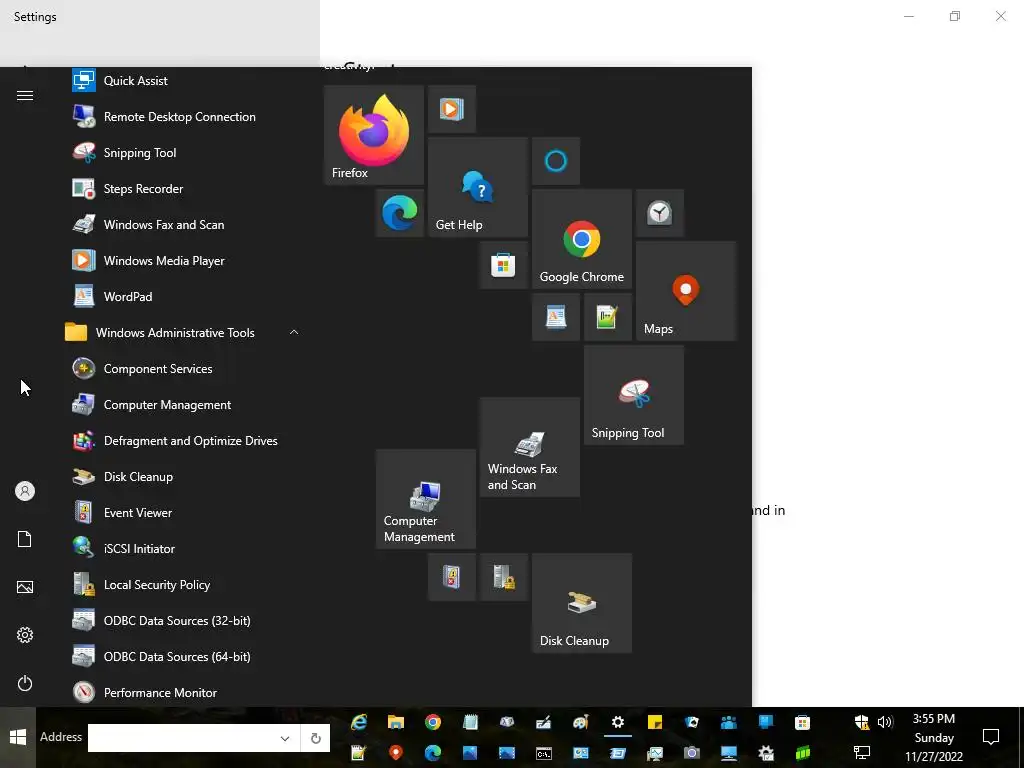1024x768 pixels.
Task: Collapse Windows Administrative Tools folder
Action: pyautogui.click(x=294, y=332)
